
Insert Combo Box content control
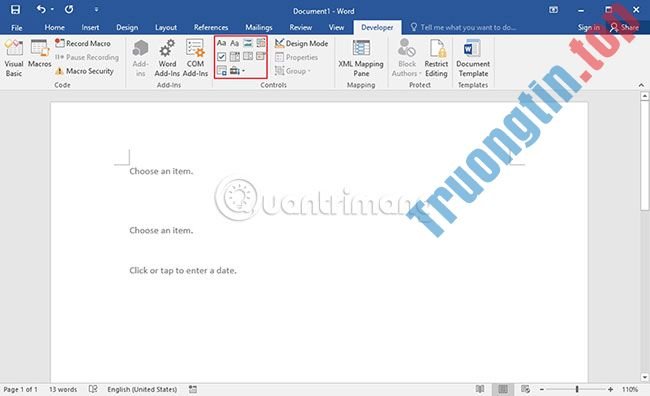(x=234, y=57)
